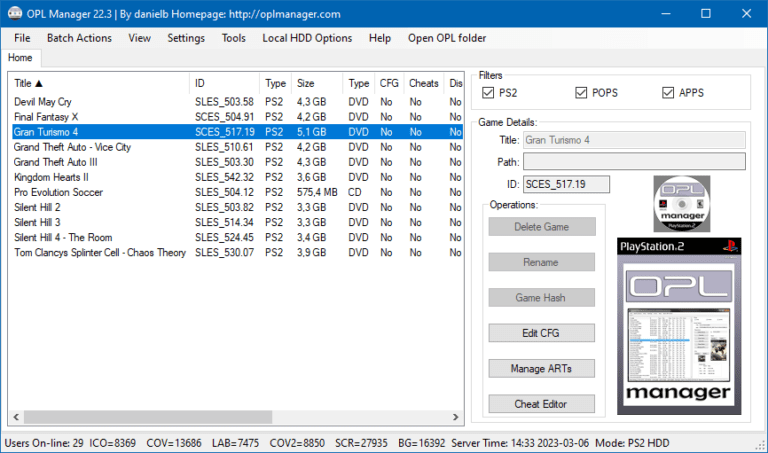
Task: Click the Manage ARTs button
Action: 541,369
